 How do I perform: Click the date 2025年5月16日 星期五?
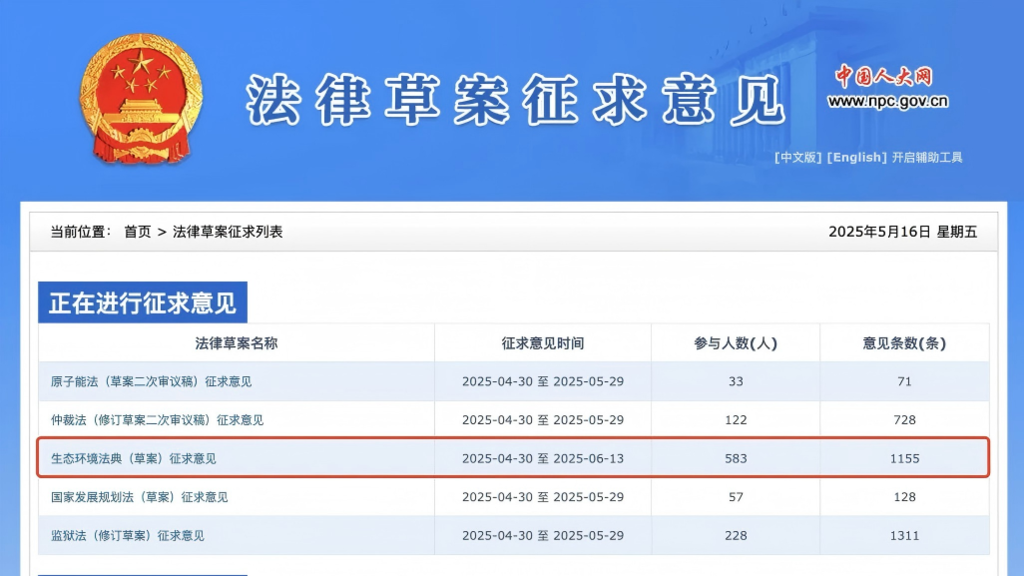903,232
